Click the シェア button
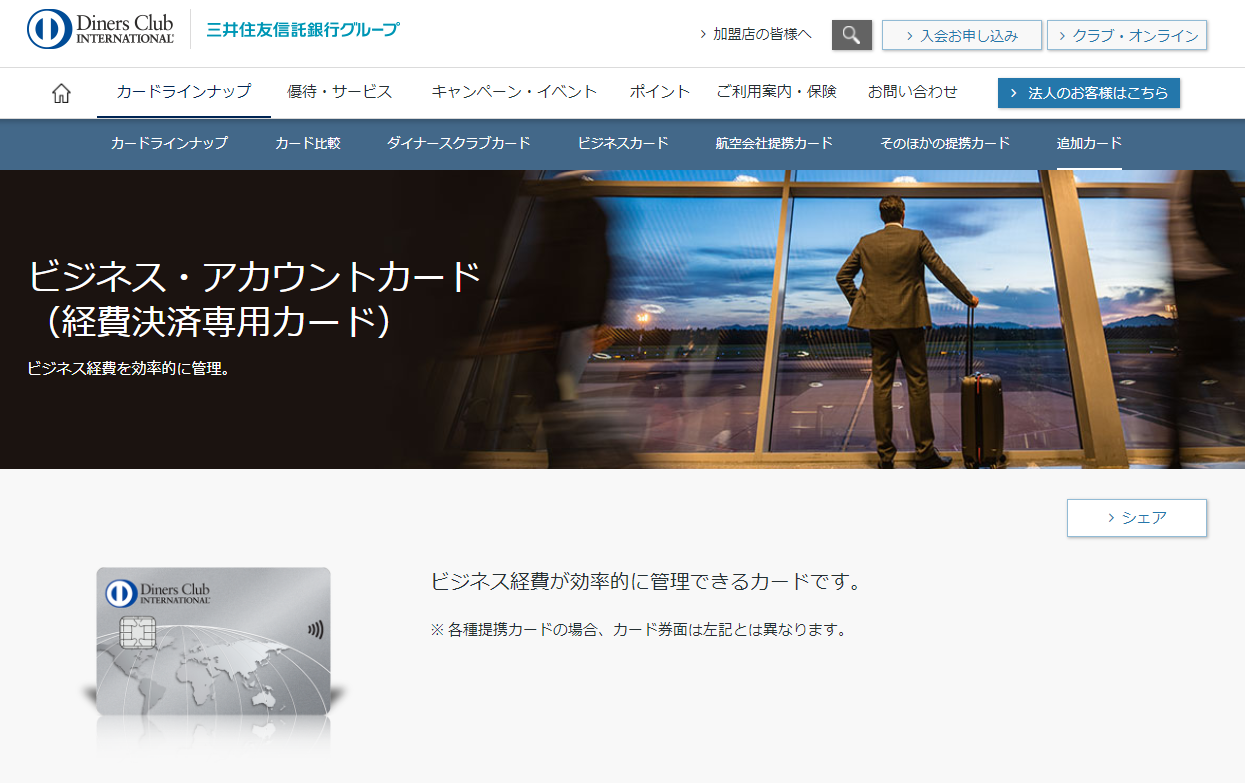This screenshot has width=1245, height=783. 1137,518
